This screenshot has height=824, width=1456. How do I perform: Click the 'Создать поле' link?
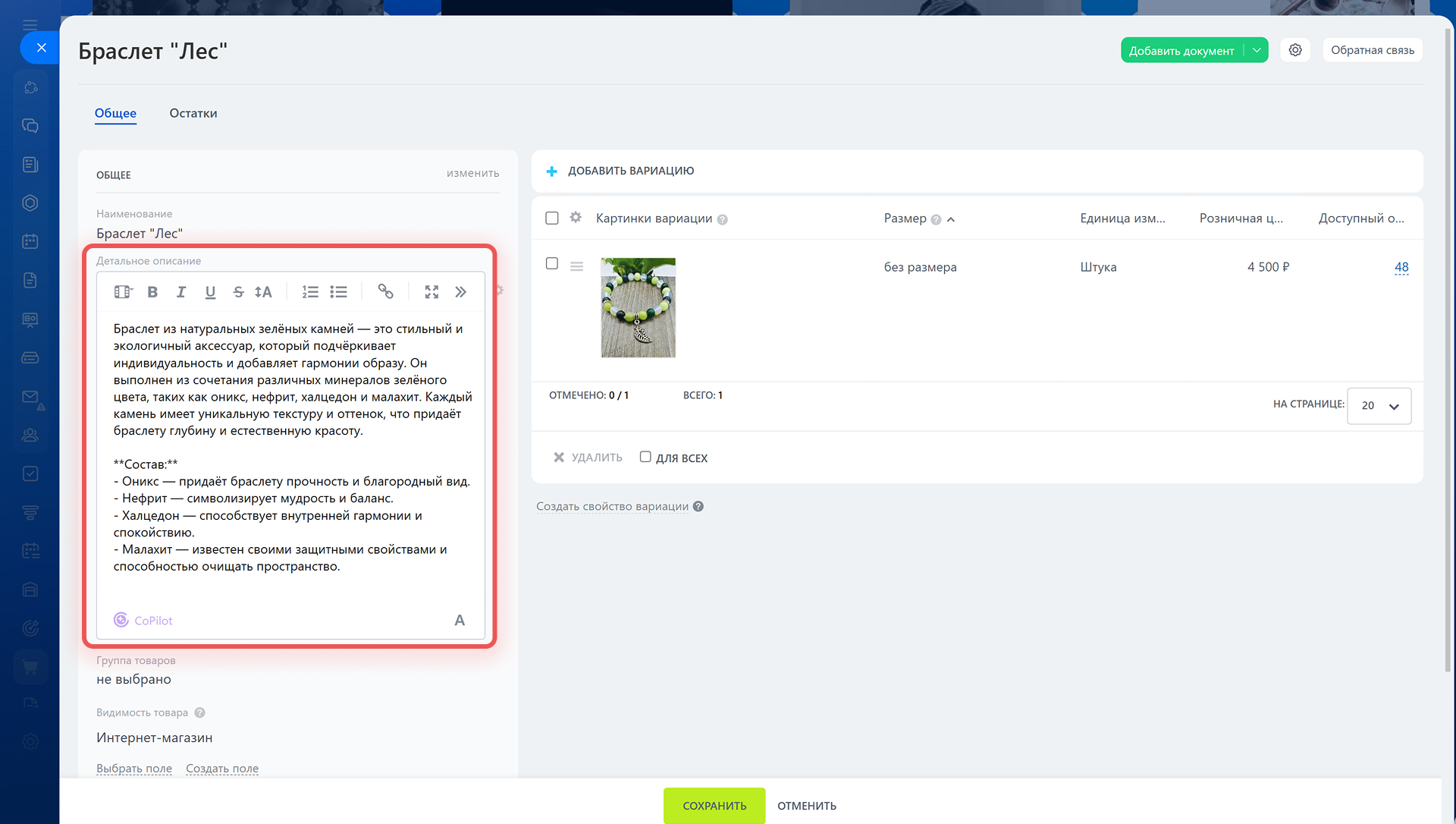(222, 769)
